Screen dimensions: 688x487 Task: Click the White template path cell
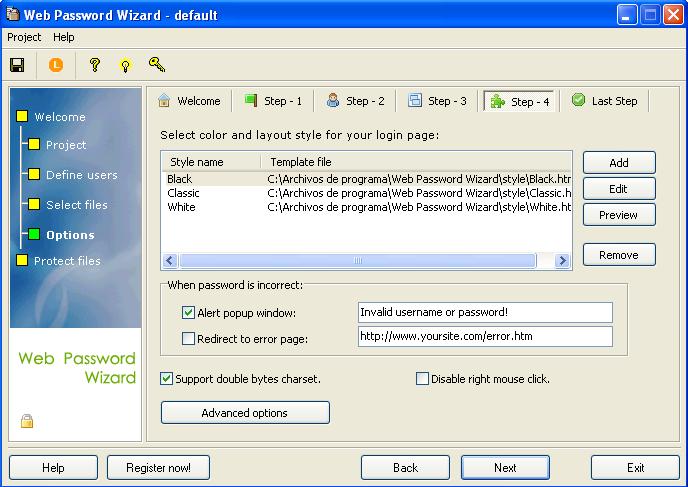(419, 207)
